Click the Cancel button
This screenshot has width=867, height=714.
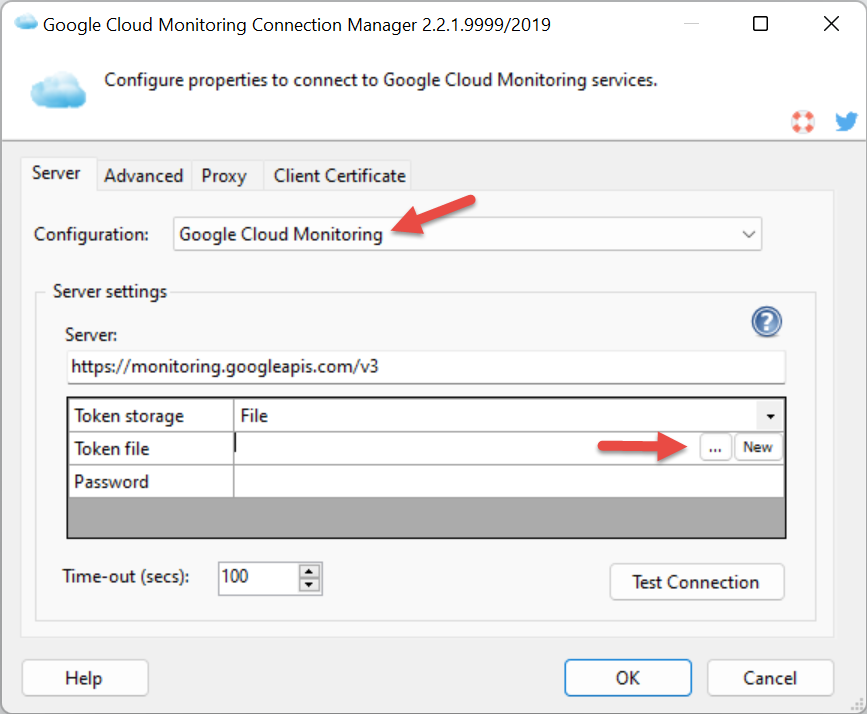pos(770,678)
